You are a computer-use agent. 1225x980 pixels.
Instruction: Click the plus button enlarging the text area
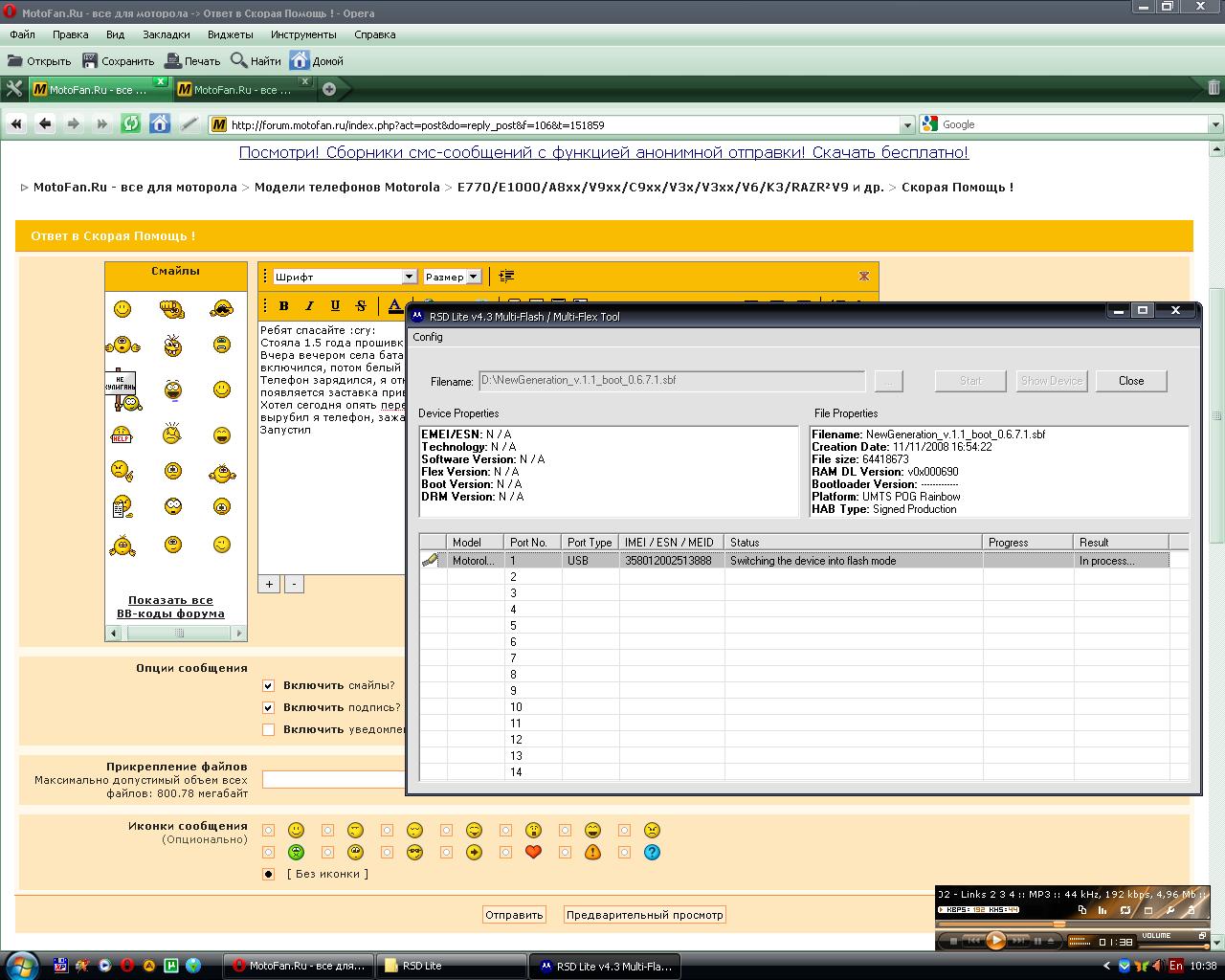tap(269, 584)
